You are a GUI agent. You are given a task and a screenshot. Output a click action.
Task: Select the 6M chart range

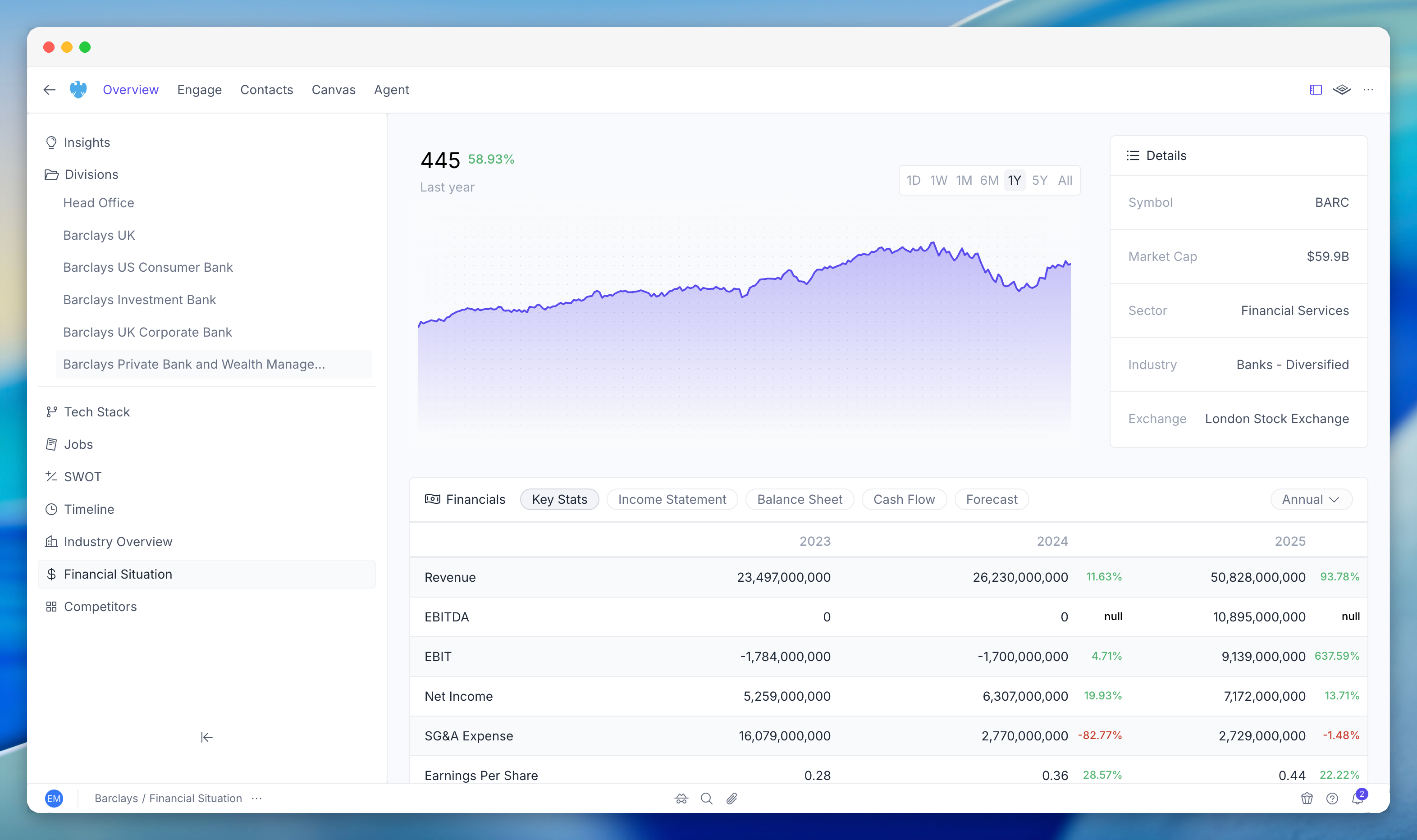point(989,181)
